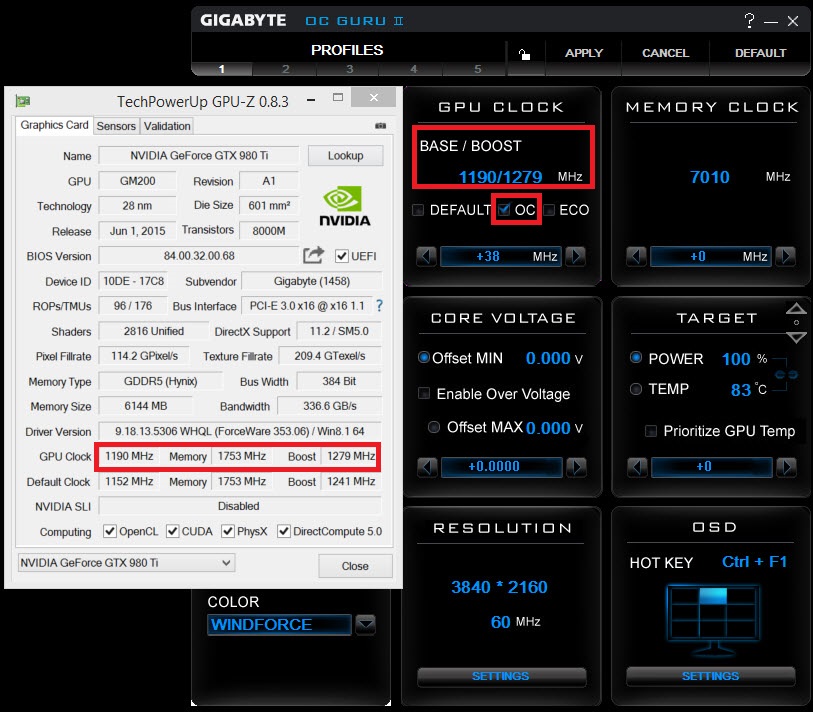Screen dimensions: 813x712
Task: Toggle the OpenCL checkbox
Action: (x=109, y=532)
